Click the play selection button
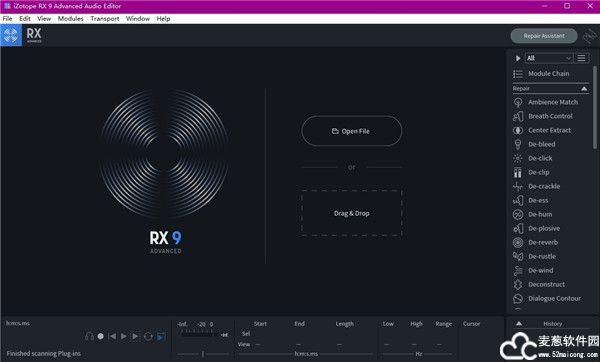The width and height of the screenshot is (600, 362). coord(135,336)
